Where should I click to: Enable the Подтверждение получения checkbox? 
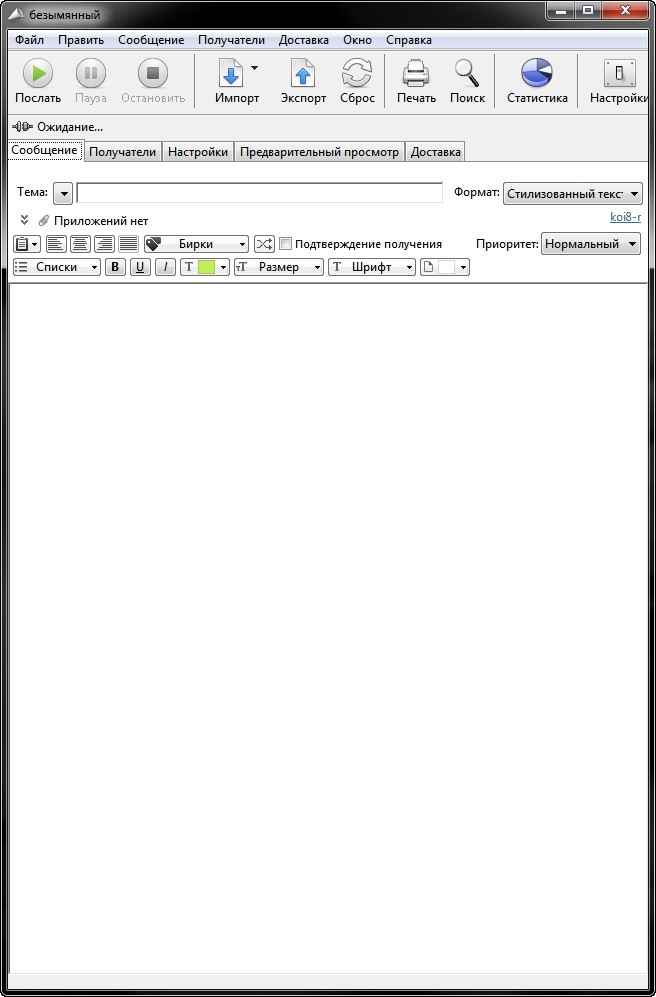(286, 244)
